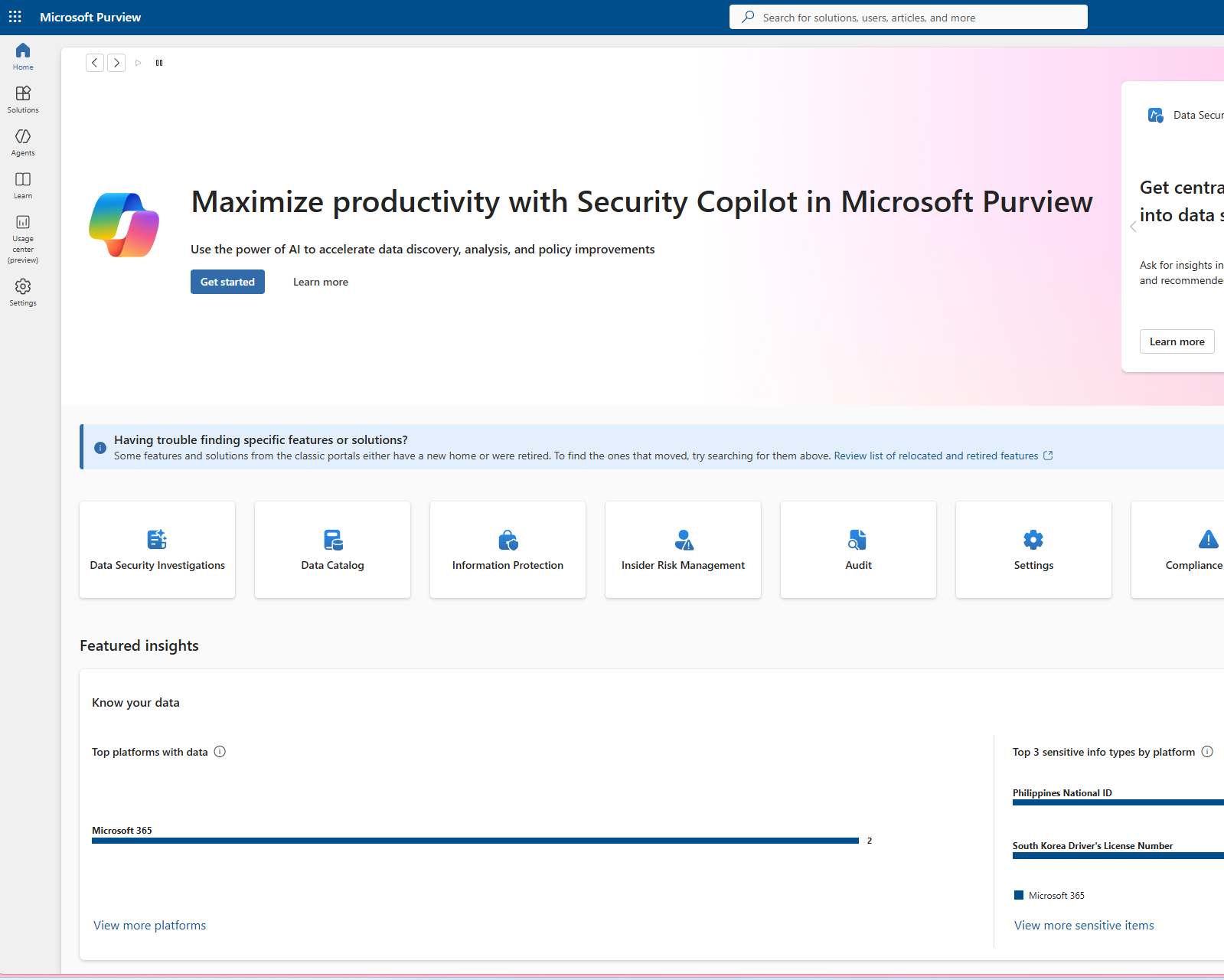This screenshot has width=1224, height=980.
Task: Click South Korea Driver's License Number bar
Action: [1118, 855]
